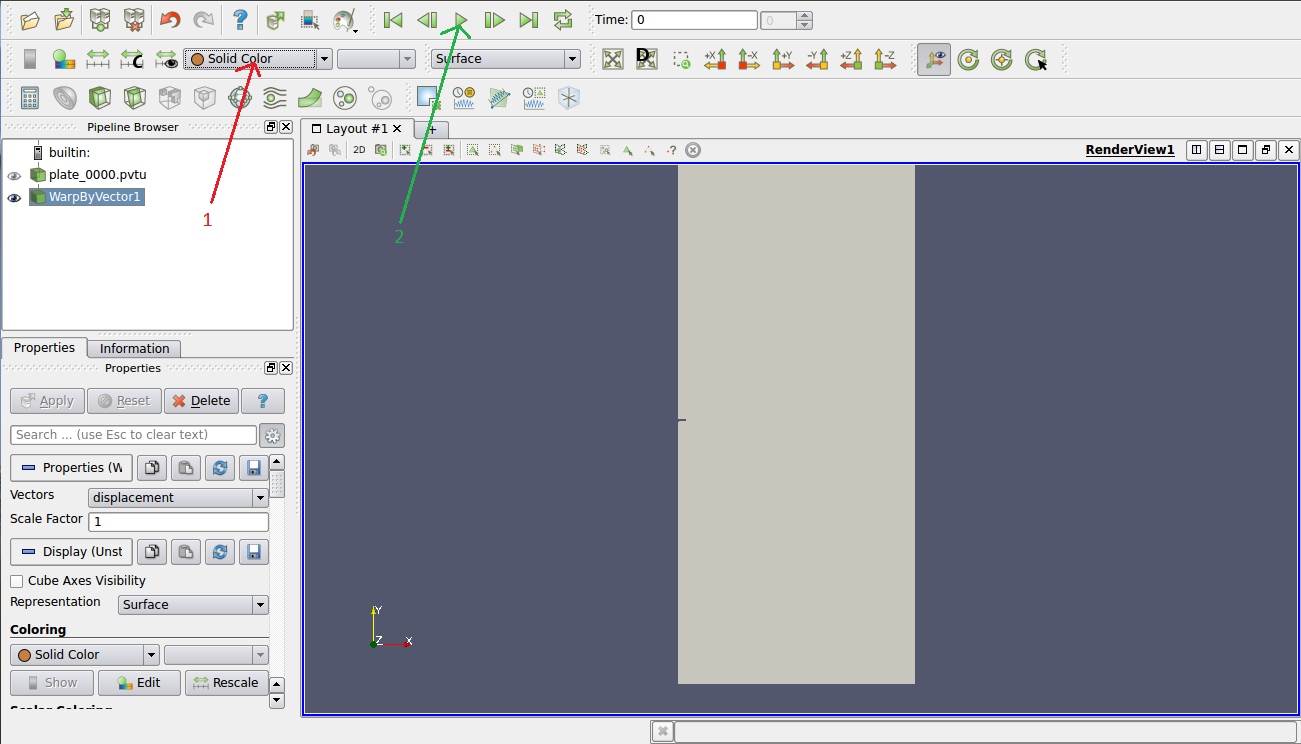This screenshot has width=1301, height=744.
Task: Click the properties search field
Action: pos(133,435)
